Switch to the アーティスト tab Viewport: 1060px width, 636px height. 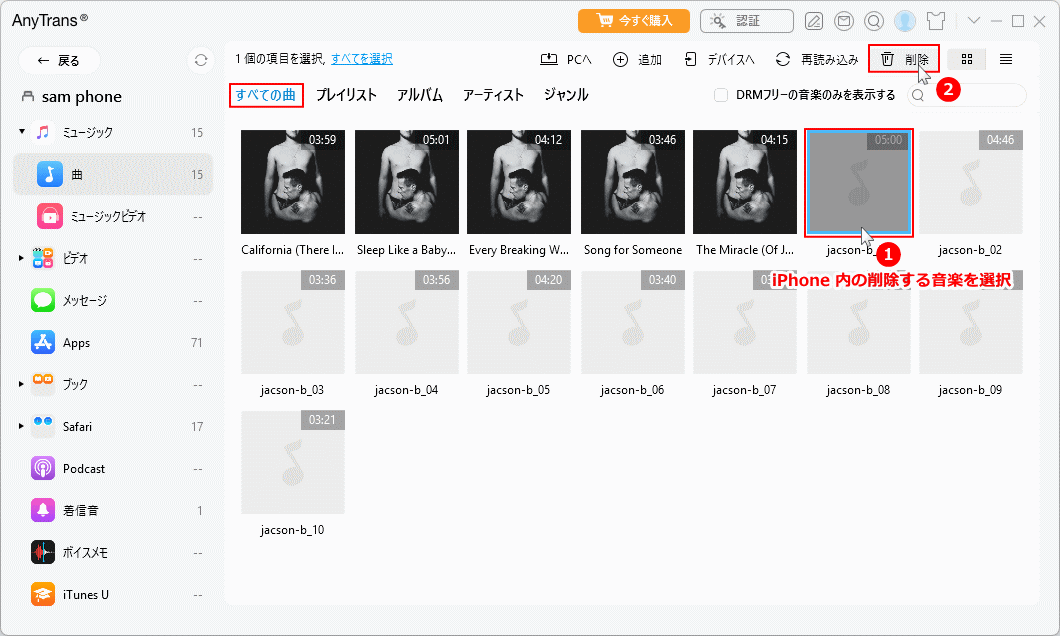point(493,95)
